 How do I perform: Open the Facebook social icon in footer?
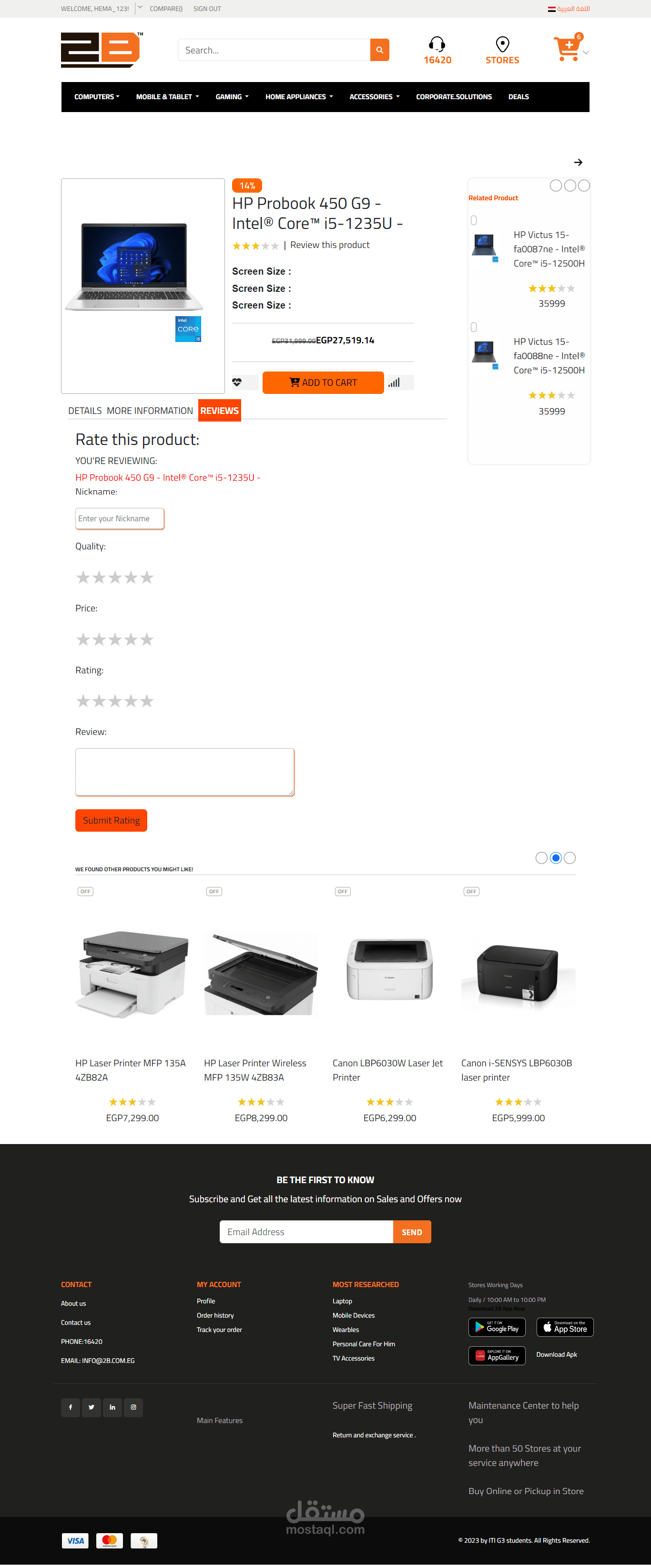tap(71, 1407)
